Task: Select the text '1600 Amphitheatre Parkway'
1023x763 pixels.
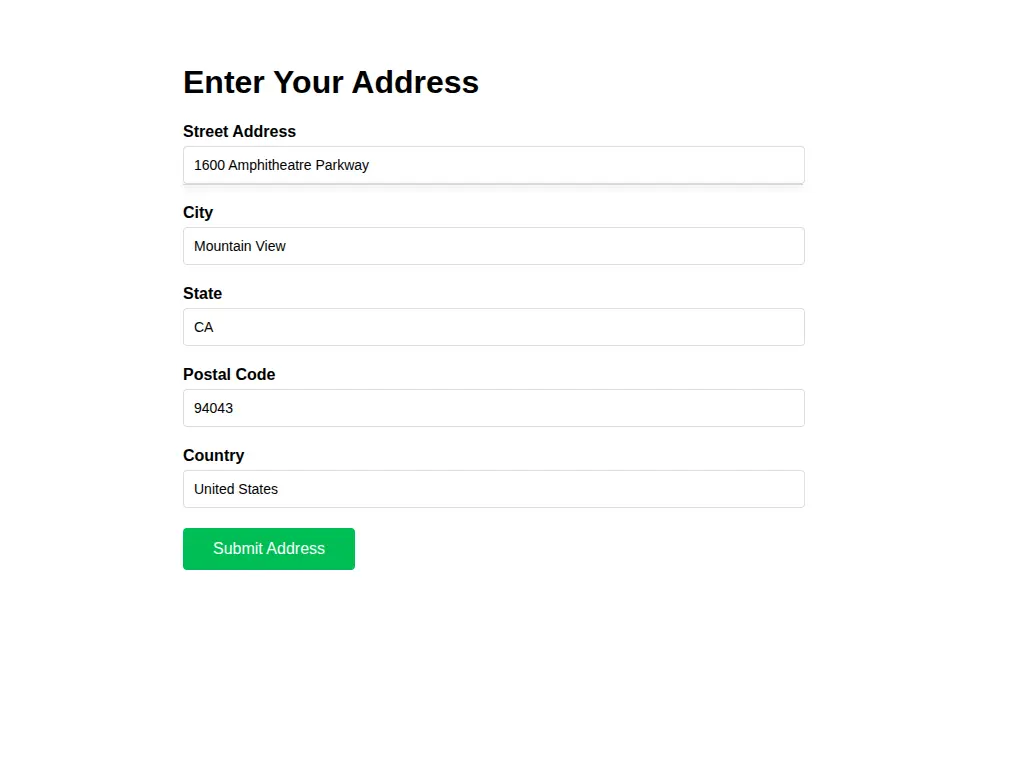Action: [x=280, y=165]
